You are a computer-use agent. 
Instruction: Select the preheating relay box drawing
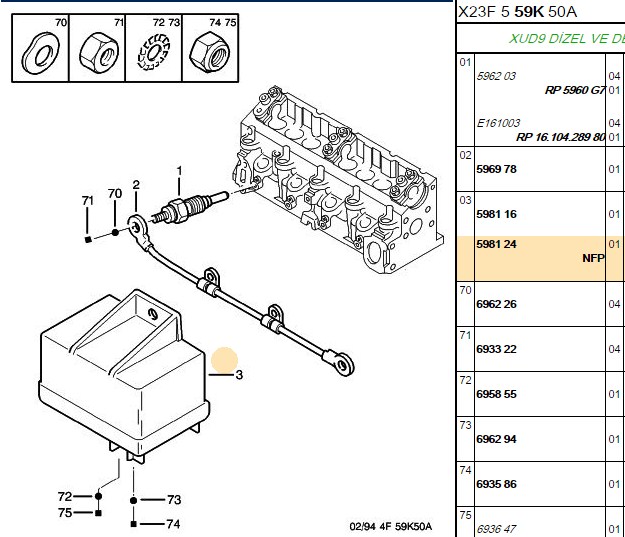point(124,375)
